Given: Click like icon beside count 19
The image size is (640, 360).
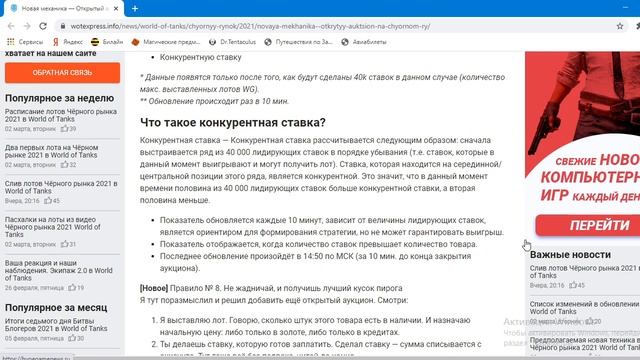Looking at the screenshot, I should 72,287.
